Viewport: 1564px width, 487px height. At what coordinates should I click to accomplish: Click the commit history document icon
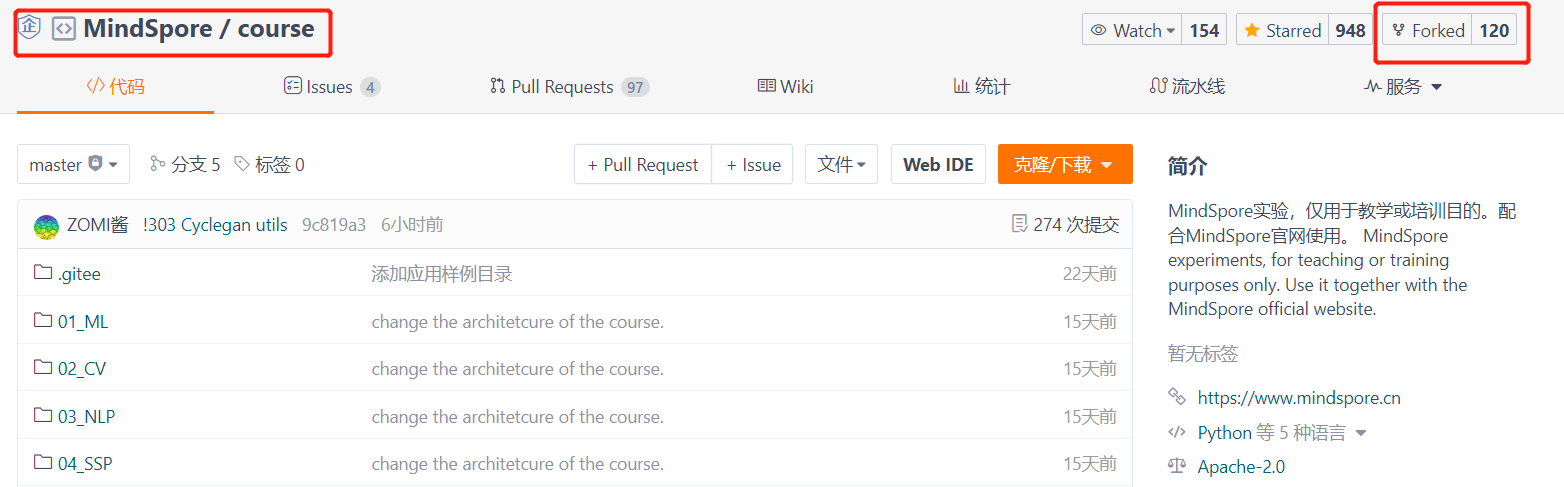(1019, 224)
